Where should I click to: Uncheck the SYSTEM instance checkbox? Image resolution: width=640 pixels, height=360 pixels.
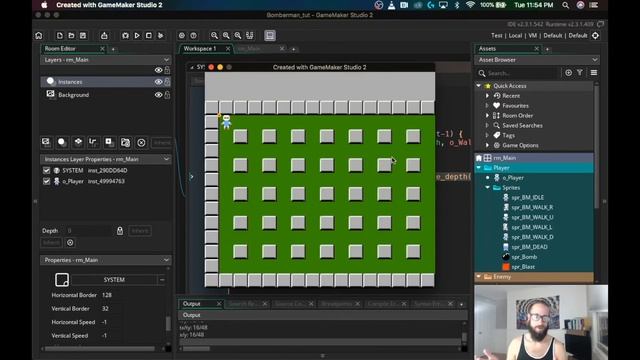[47, 170]
